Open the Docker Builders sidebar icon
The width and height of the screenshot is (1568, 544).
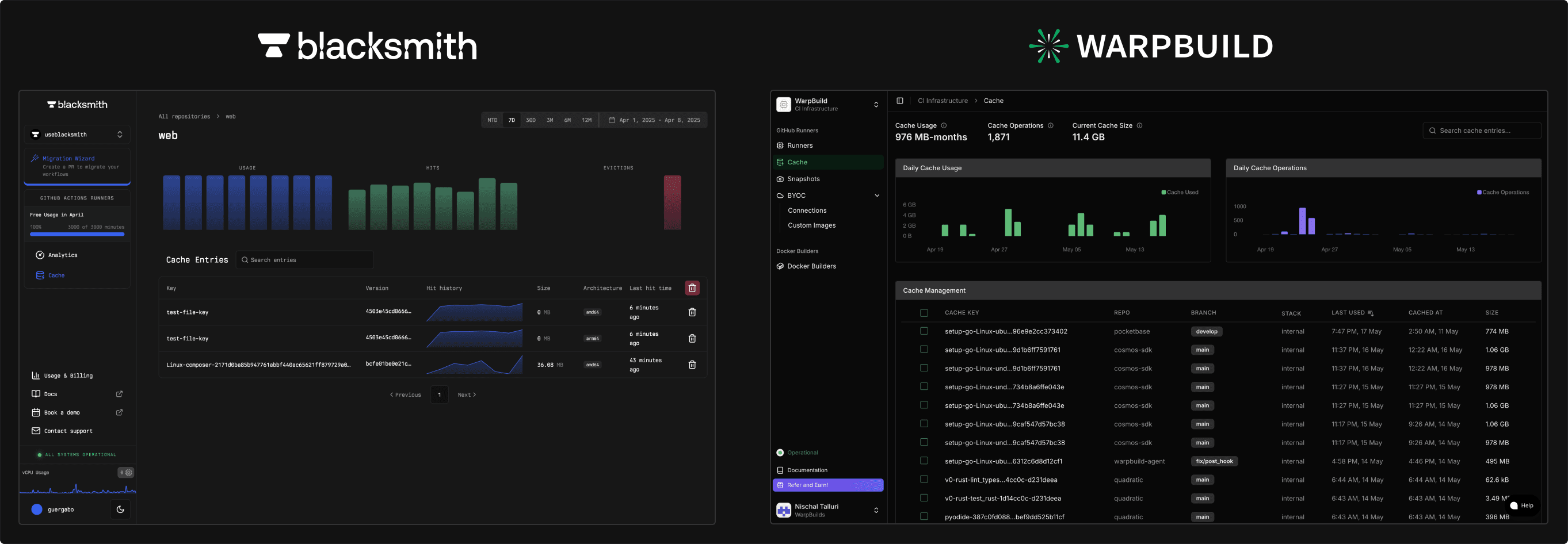780,266
